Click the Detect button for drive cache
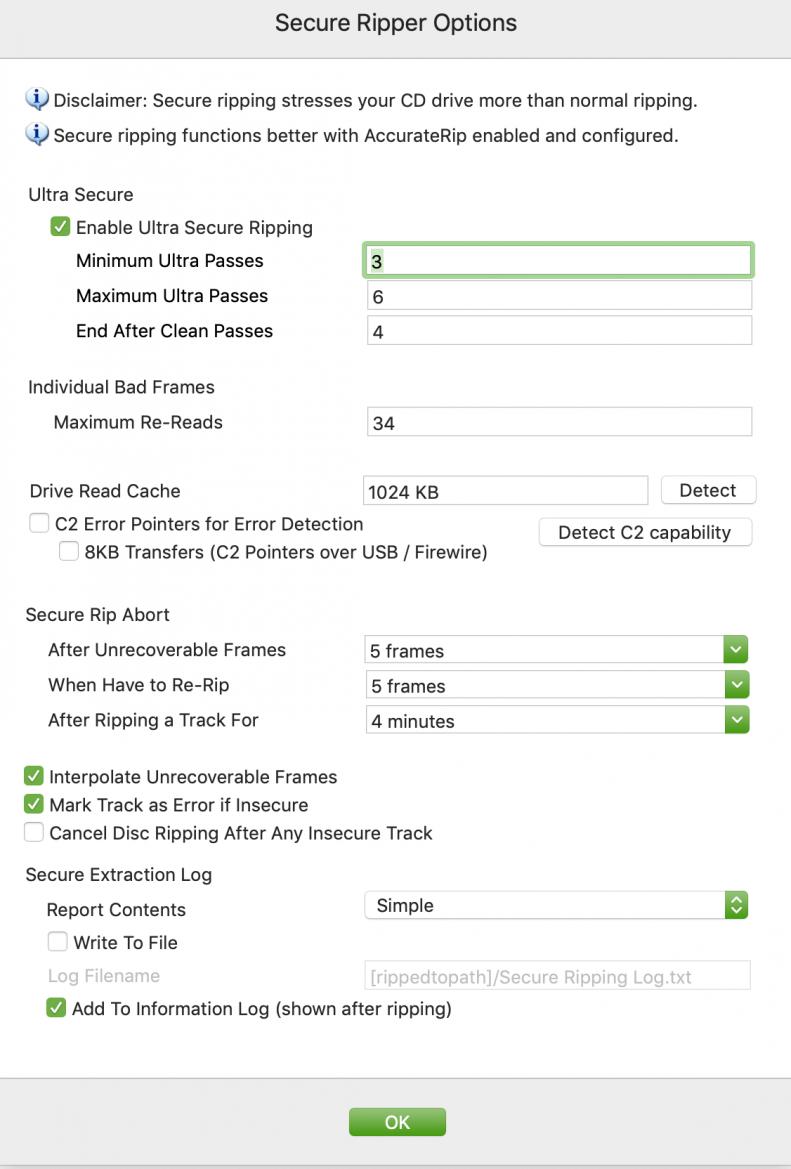 [x=708, y=490]
